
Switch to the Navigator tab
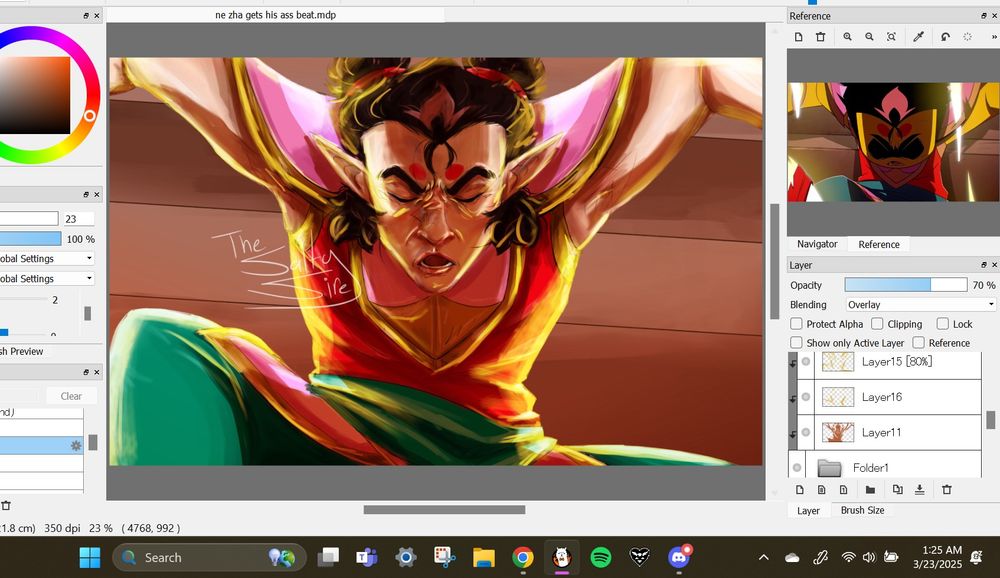coord(817,244)
